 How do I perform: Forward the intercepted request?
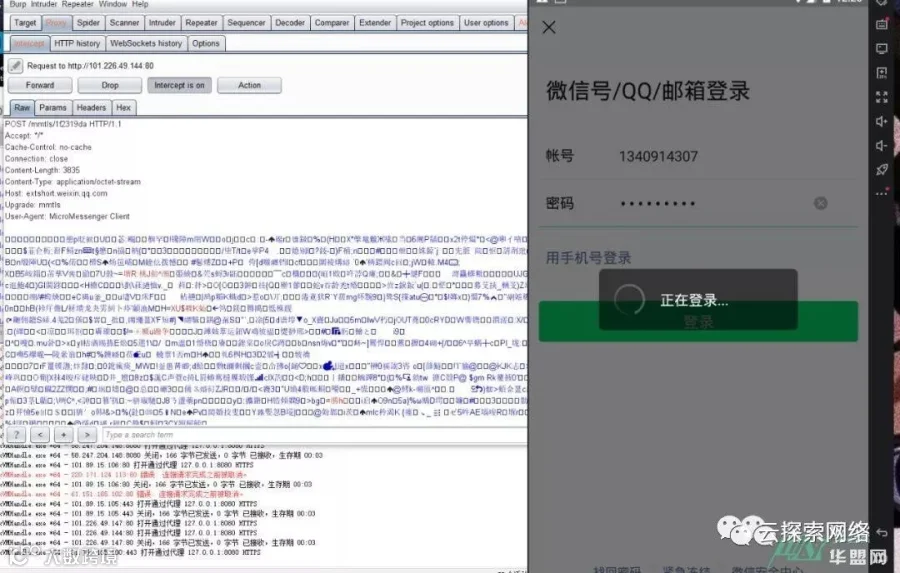coord(40,85)
